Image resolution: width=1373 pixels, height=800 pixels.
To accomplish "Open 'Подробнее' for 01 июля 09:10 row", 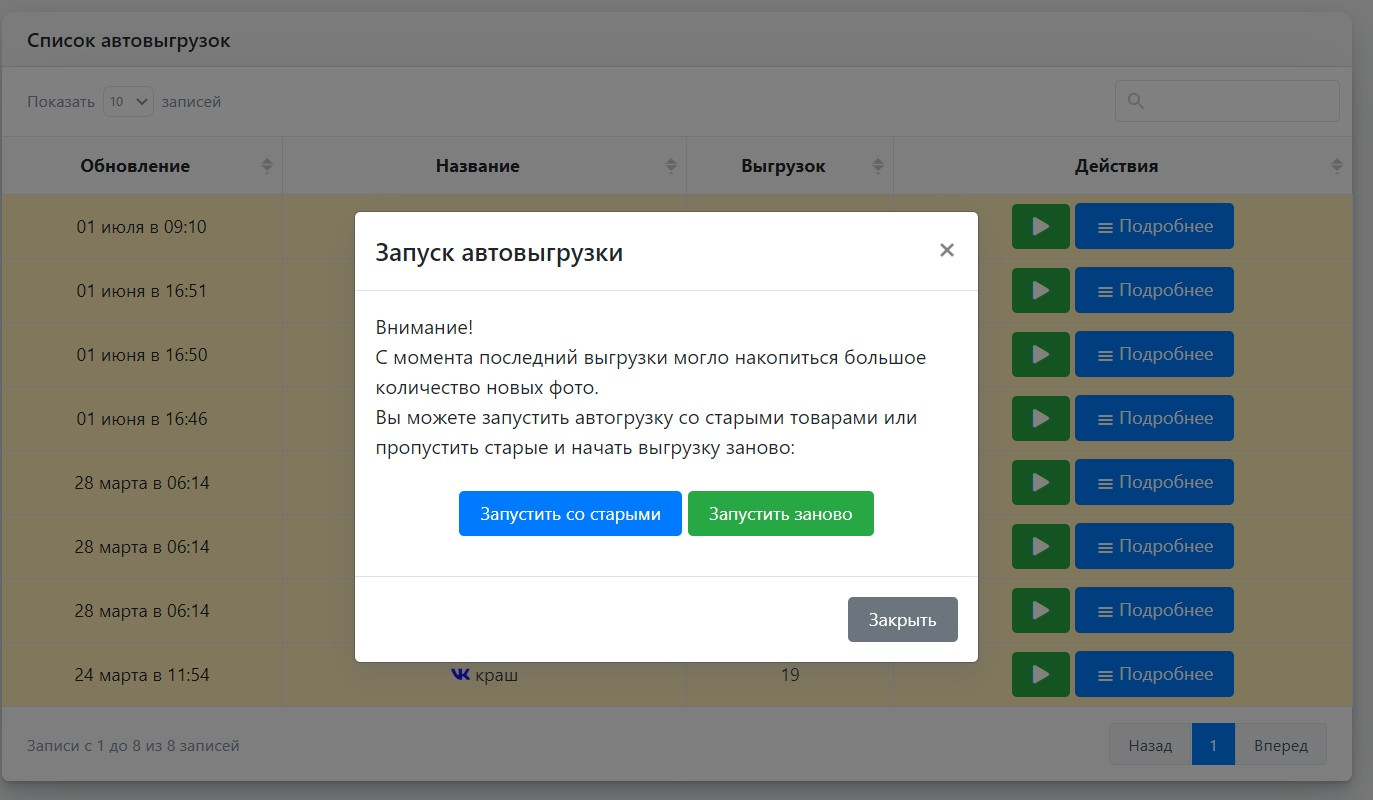I will click(x=1154, y=226).
